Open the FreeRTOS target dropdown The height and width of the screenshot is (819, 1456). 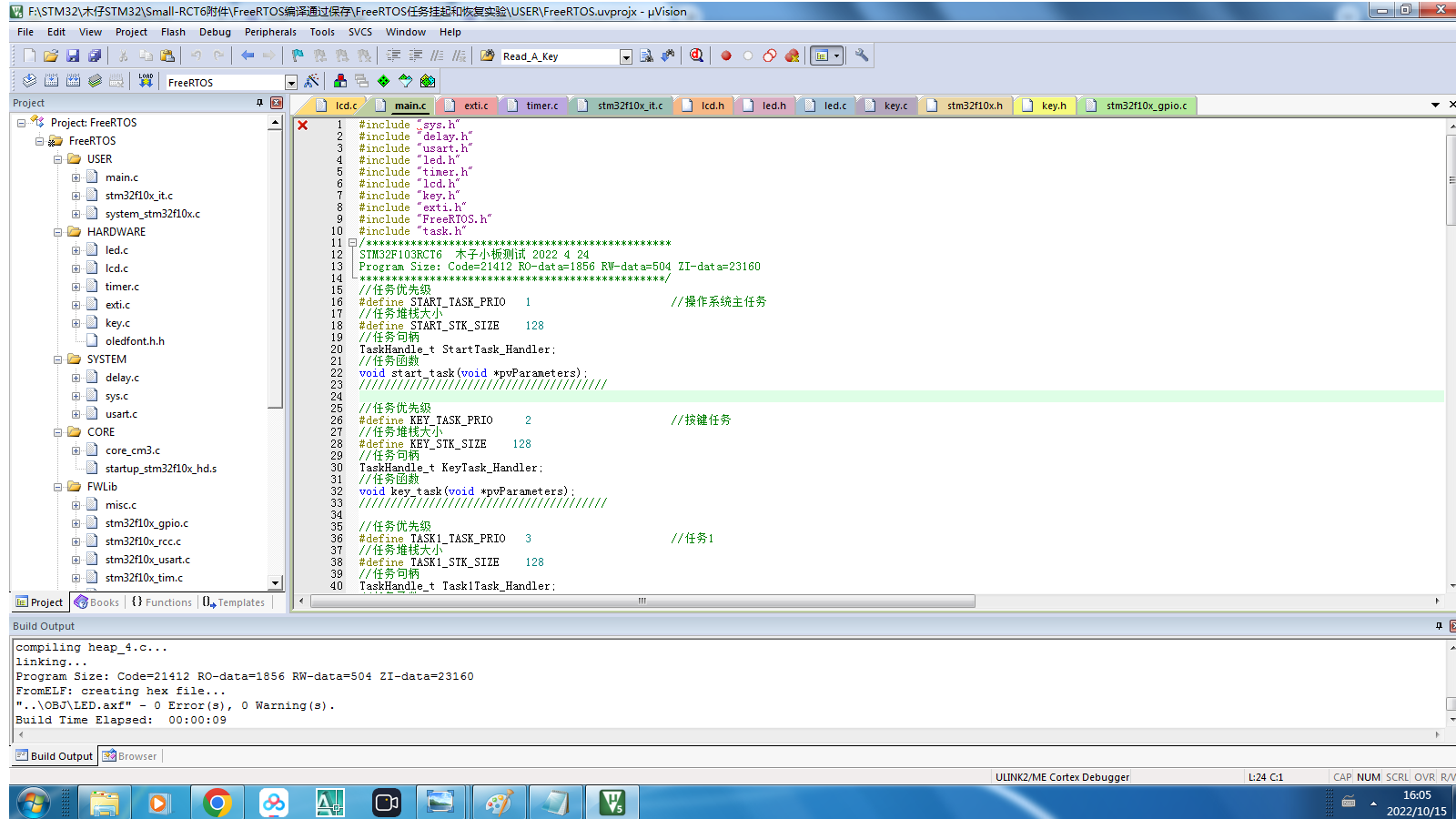tap(291, 82)
